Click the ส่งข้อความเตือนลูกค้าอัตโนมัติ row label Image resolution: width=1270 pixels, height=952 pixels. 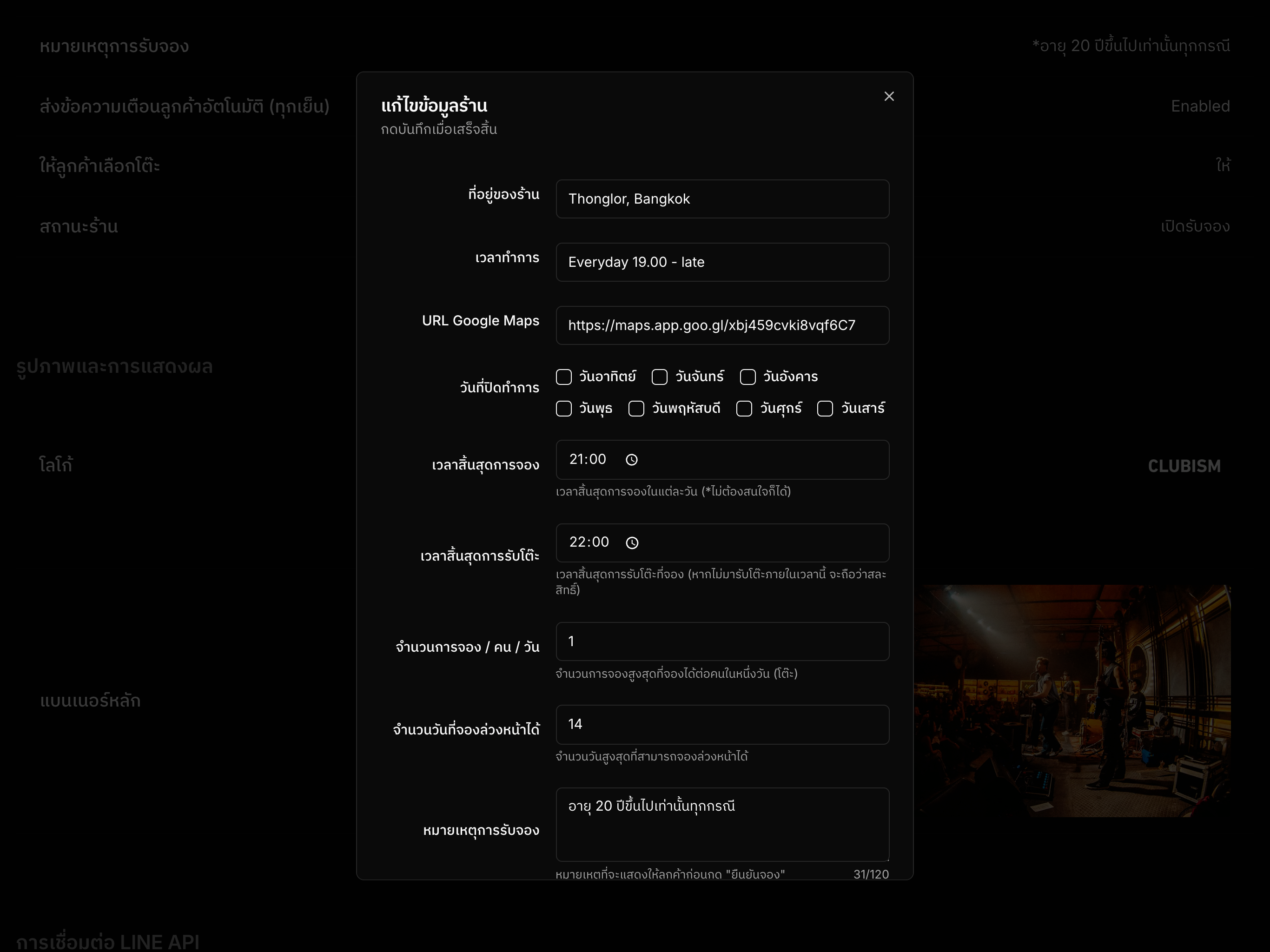[184, 106]
